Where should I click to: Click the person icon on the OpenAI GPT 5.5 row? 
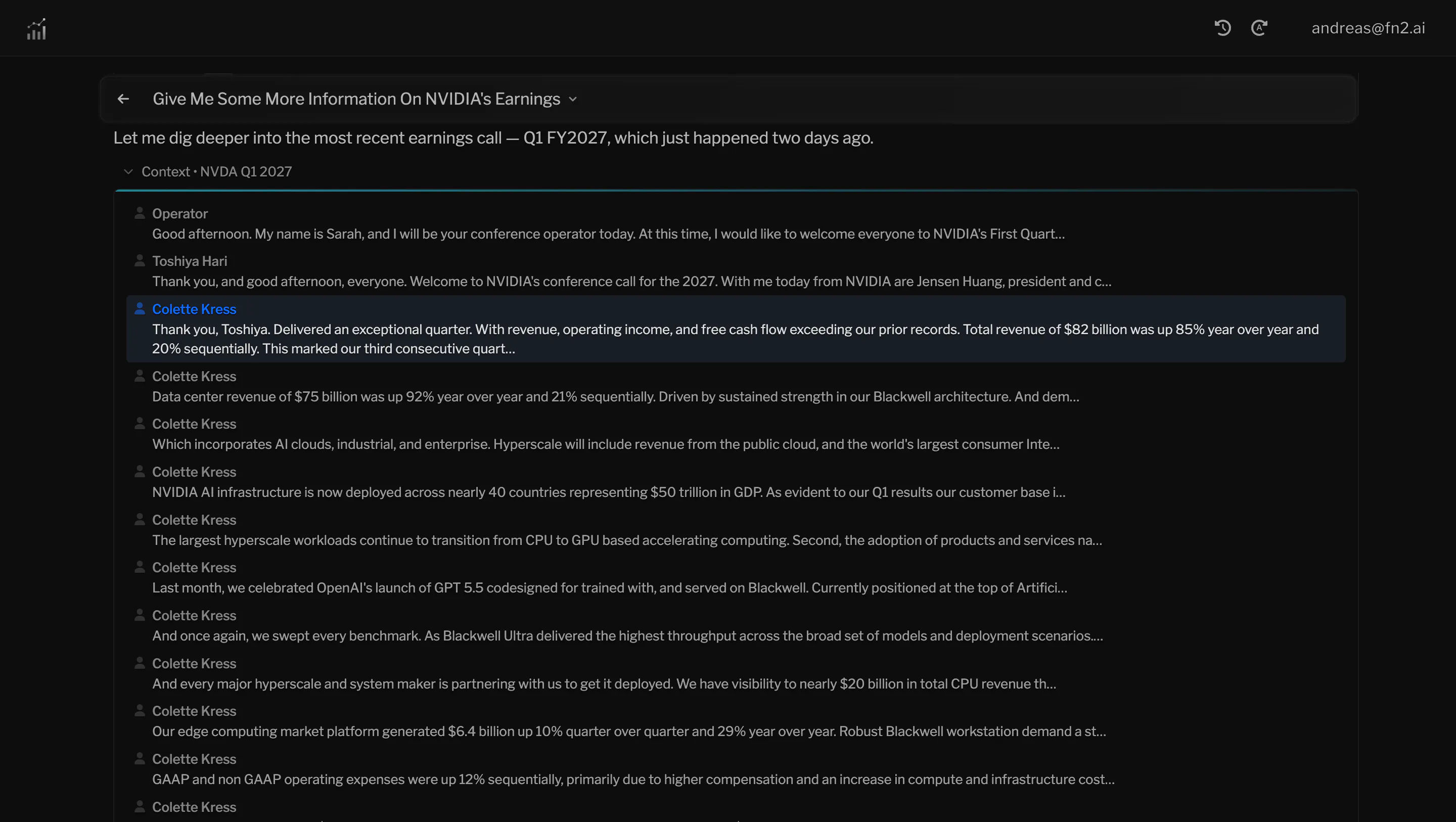pyautogui.click(x=140, y=567)
